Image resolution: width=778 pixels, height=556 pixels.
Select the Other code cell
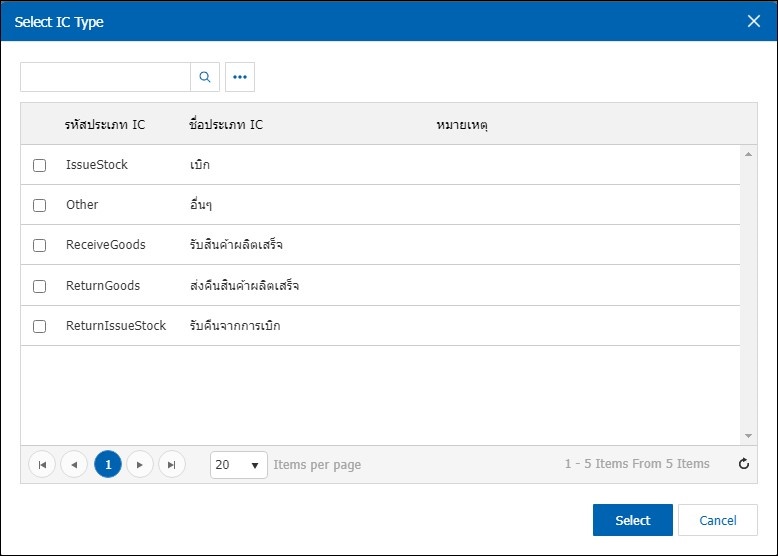(x=82, y=205)
